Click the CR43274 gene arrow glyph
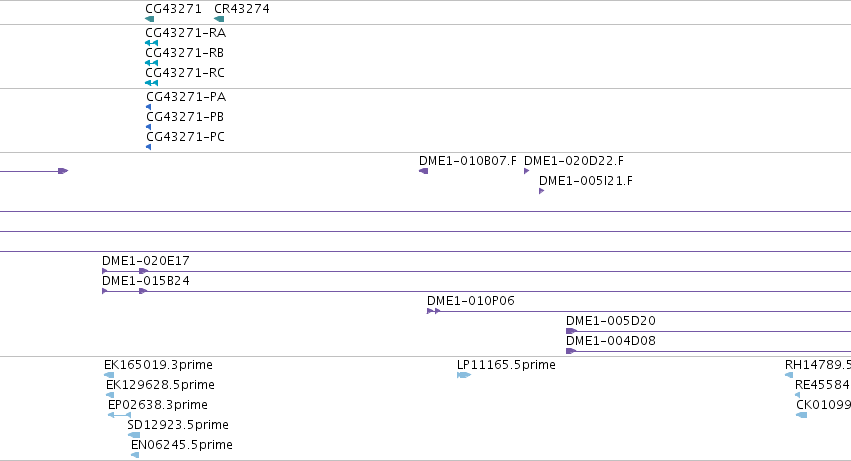 (219, 19)
